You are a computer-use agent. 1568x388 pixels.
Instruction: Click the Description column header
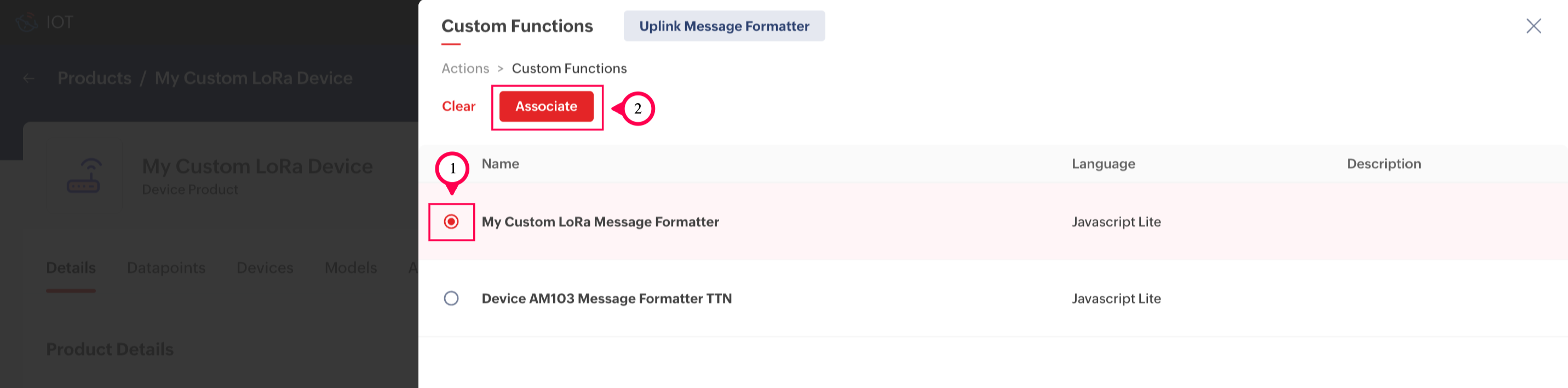pos(1383,164)
